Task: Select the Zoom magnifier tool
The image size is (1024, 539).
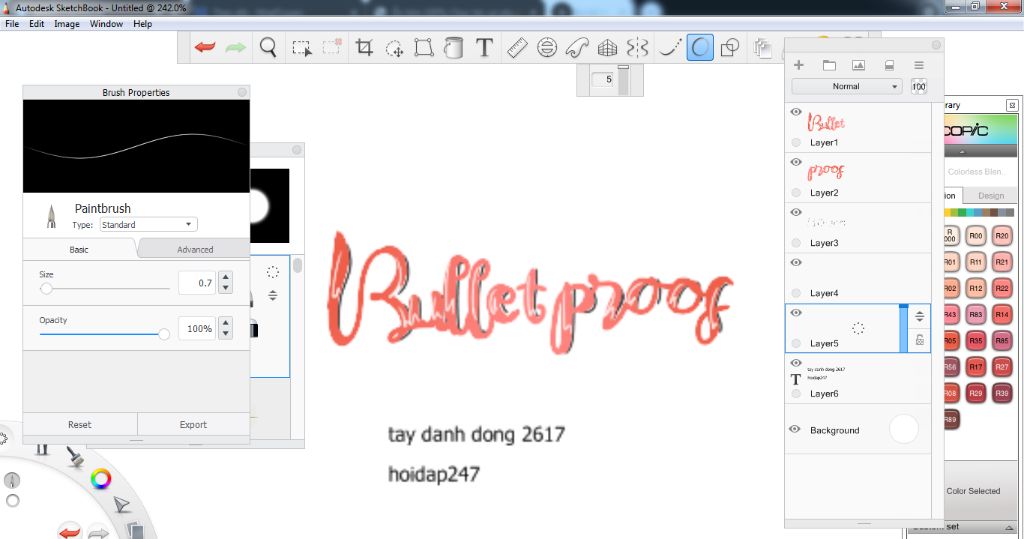Action: (268, 47)
